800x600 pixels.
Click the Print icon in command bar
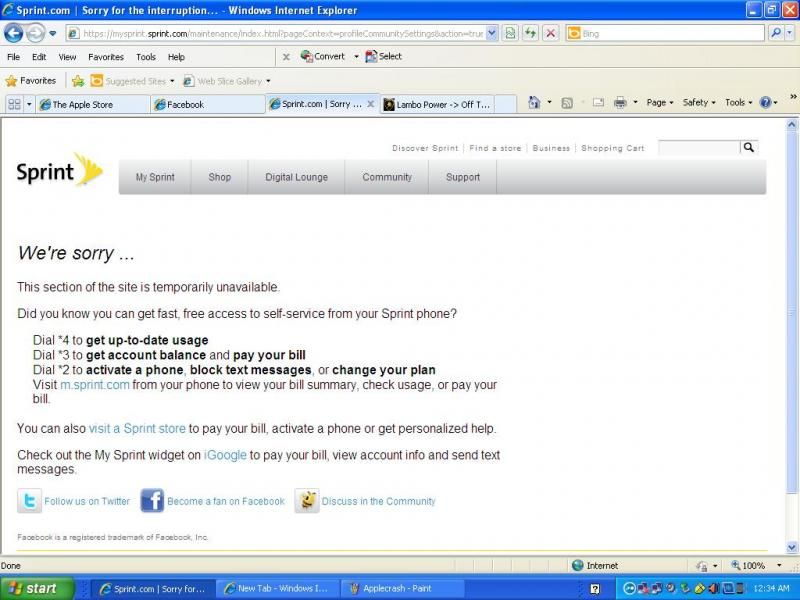coord(619,102)
